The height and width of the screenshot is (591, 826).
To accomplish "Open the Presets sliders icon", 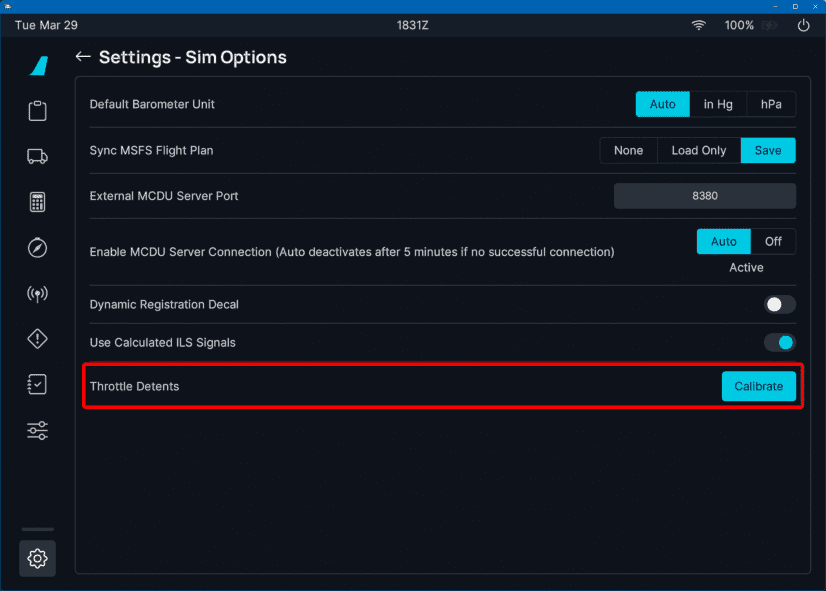I will (x=37, y=431).
